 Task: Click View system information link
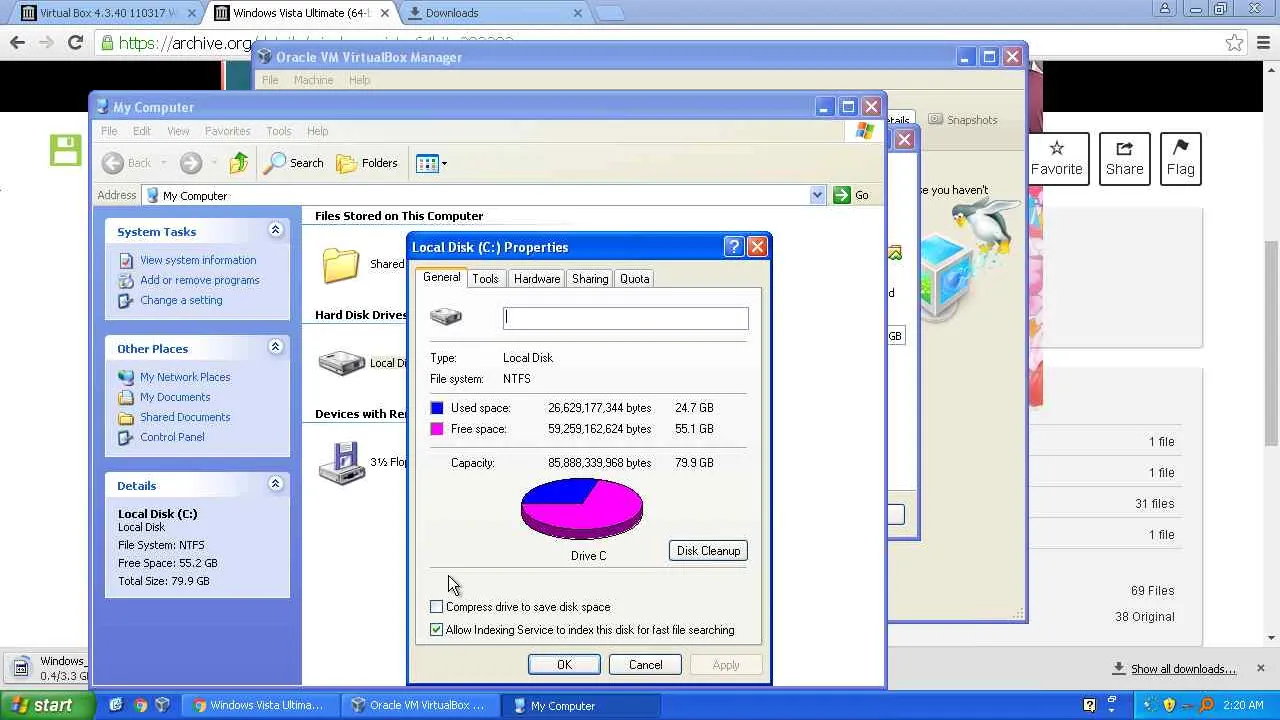198,260
